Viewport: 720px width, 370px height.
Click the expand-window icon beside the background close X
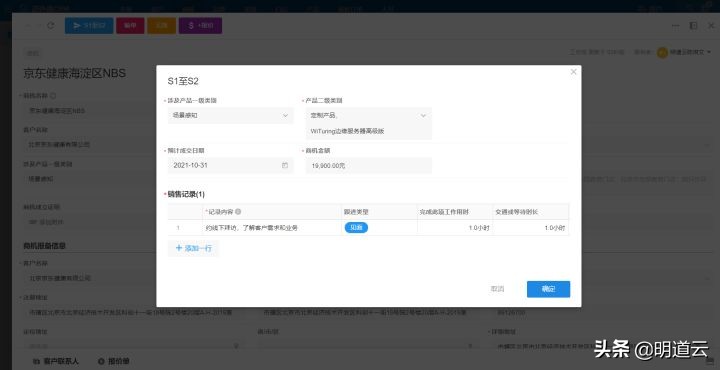[693, 26]
